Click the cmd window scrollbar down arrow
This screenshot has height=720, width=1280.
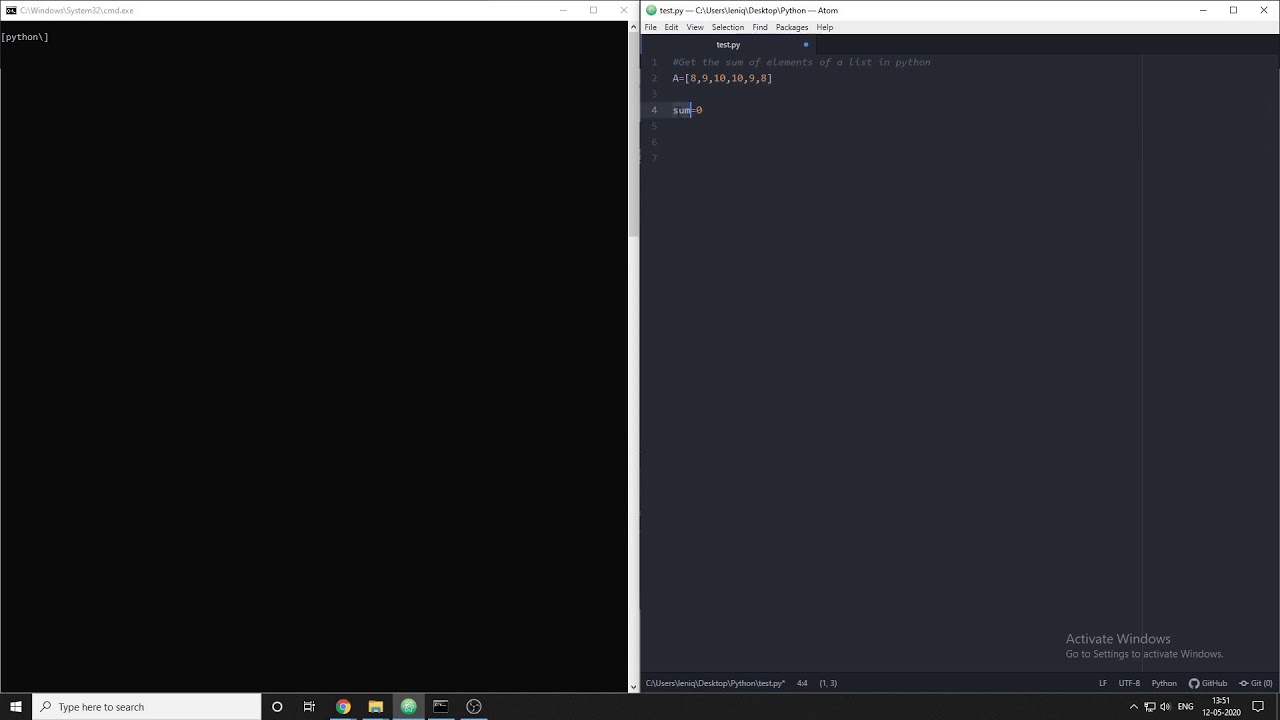633,687
